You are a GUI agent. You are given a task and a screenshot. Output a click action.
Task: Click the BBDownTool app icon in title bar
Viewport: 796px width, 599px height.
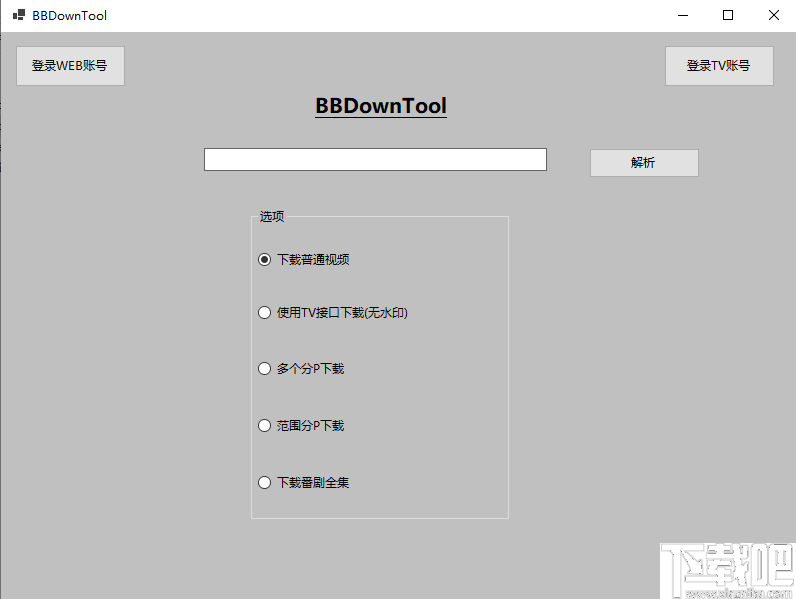[19, 15]
